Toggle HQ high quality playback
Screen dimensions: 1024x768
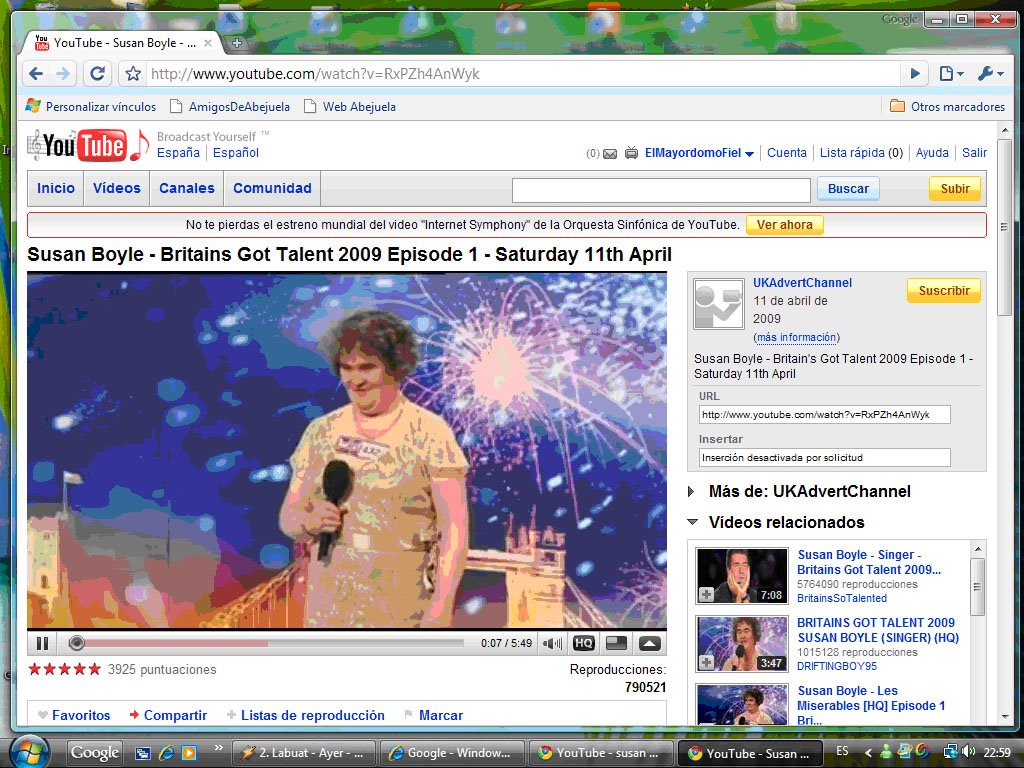point(583,643)
